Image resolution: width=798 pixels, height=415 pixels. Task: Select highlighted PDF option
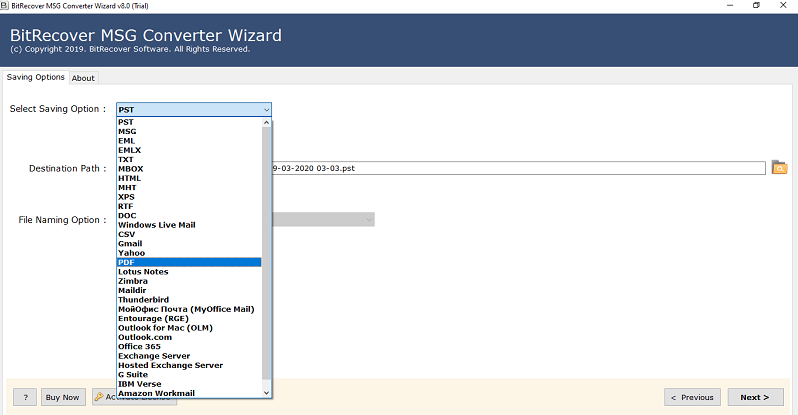189,262
